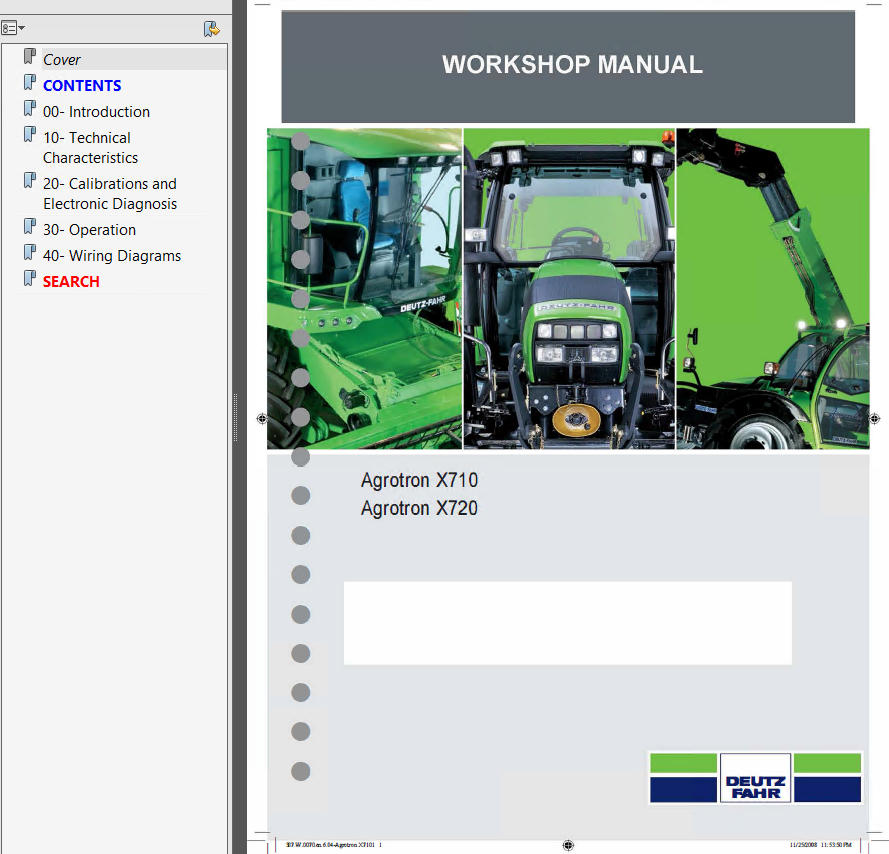The height and width of the screenshot is (854, 889).
Task: Click the red SEARCH bookmark
Action: pyautogui.click(x=71, y=282)
